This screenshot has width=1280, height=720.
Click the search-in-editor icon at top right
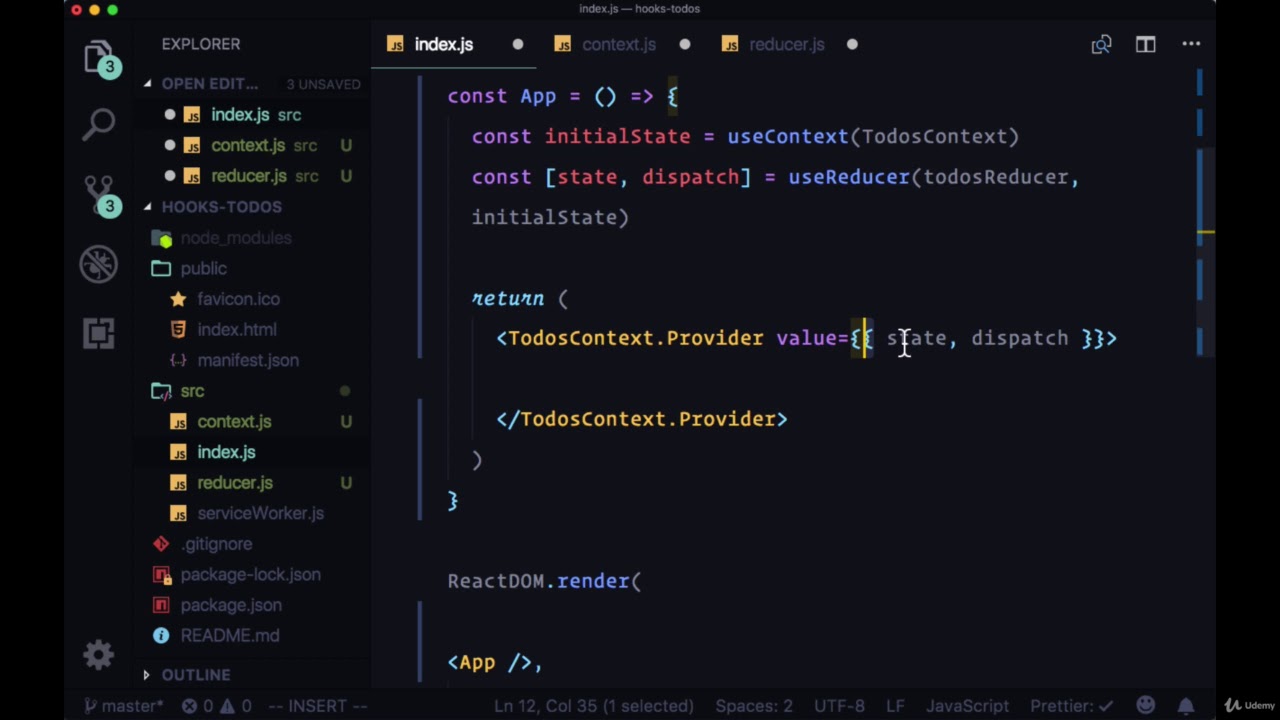pyautogui.click(x=1101, y=44)
